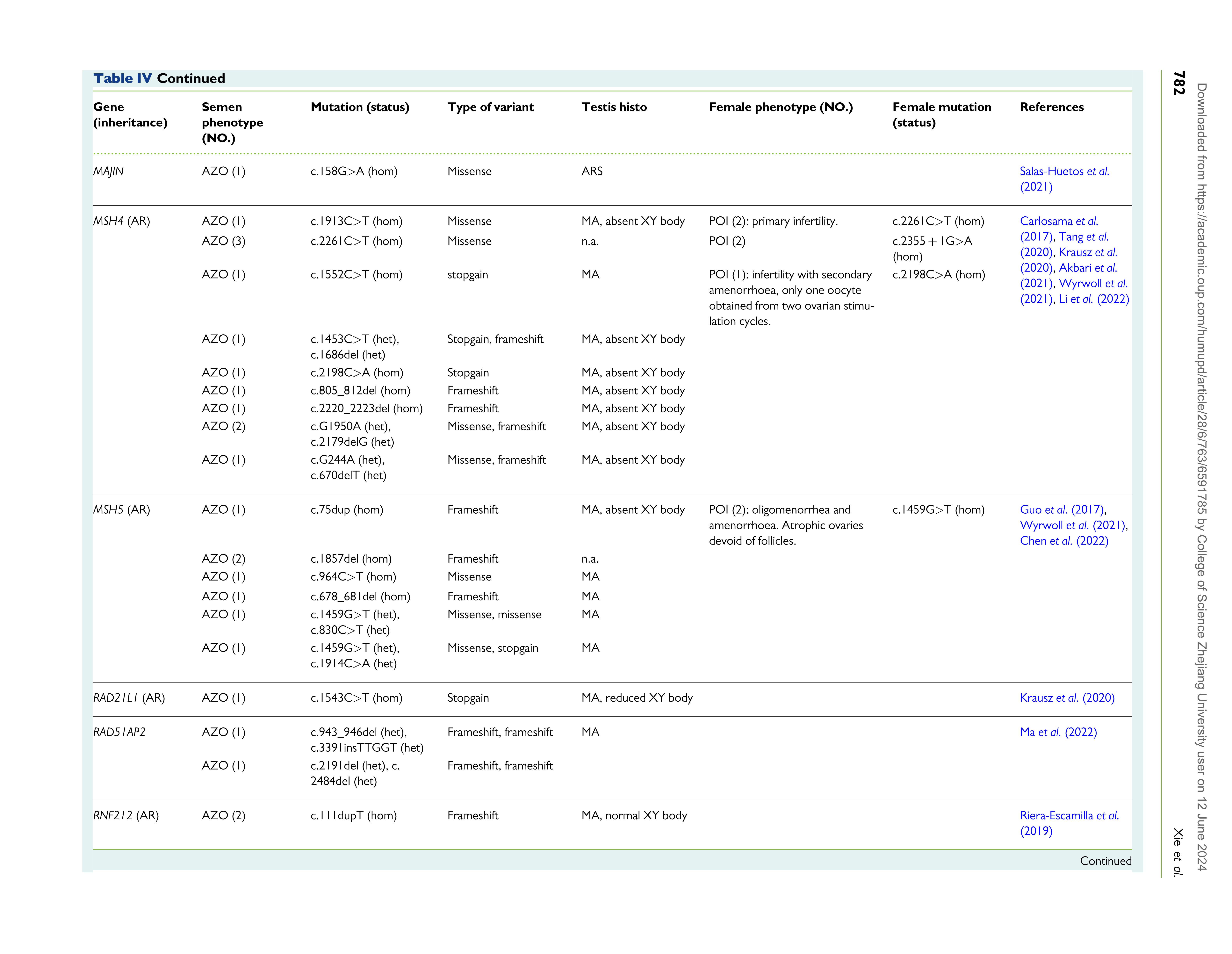Select the c.1857del (hom) mutation cell

351,559
